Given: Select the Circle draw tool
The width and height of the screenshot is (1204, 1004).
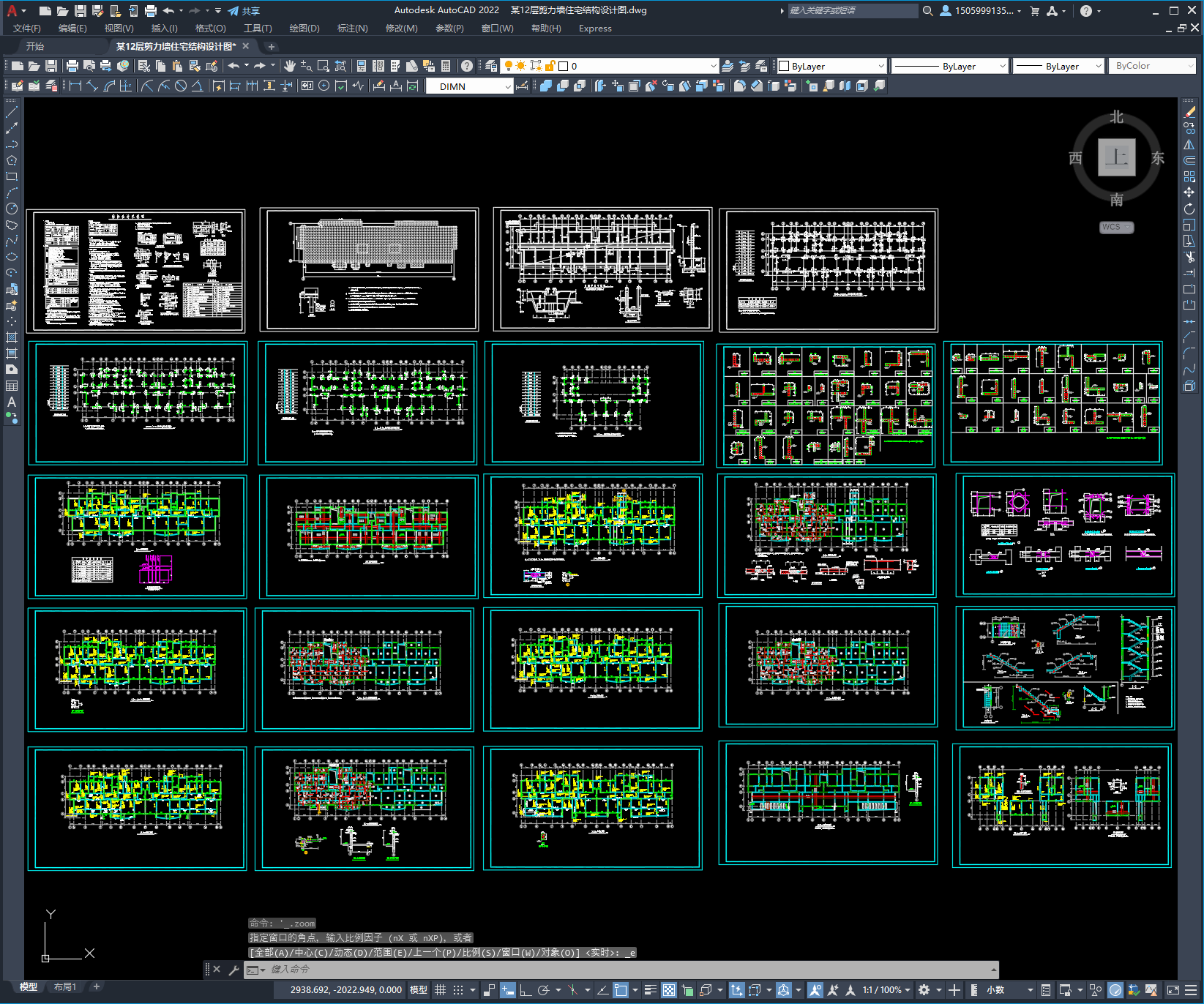Looking at the screenshot, I should point(12,209).
